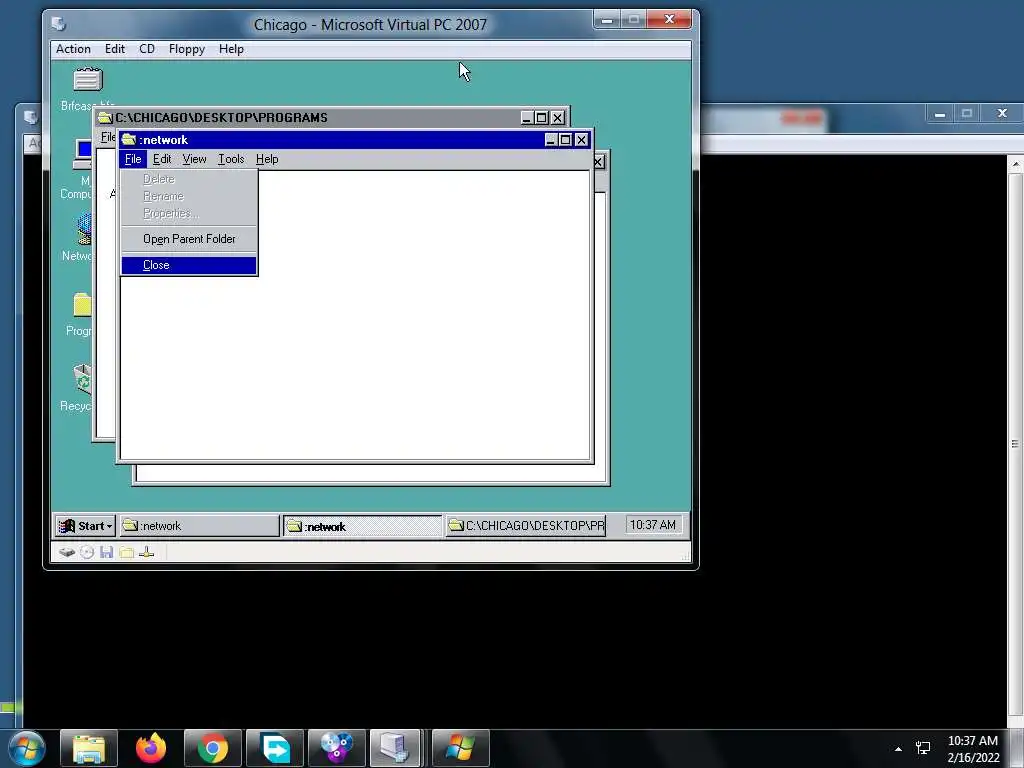Open the Virtual PC Action menu

point(73,49)
